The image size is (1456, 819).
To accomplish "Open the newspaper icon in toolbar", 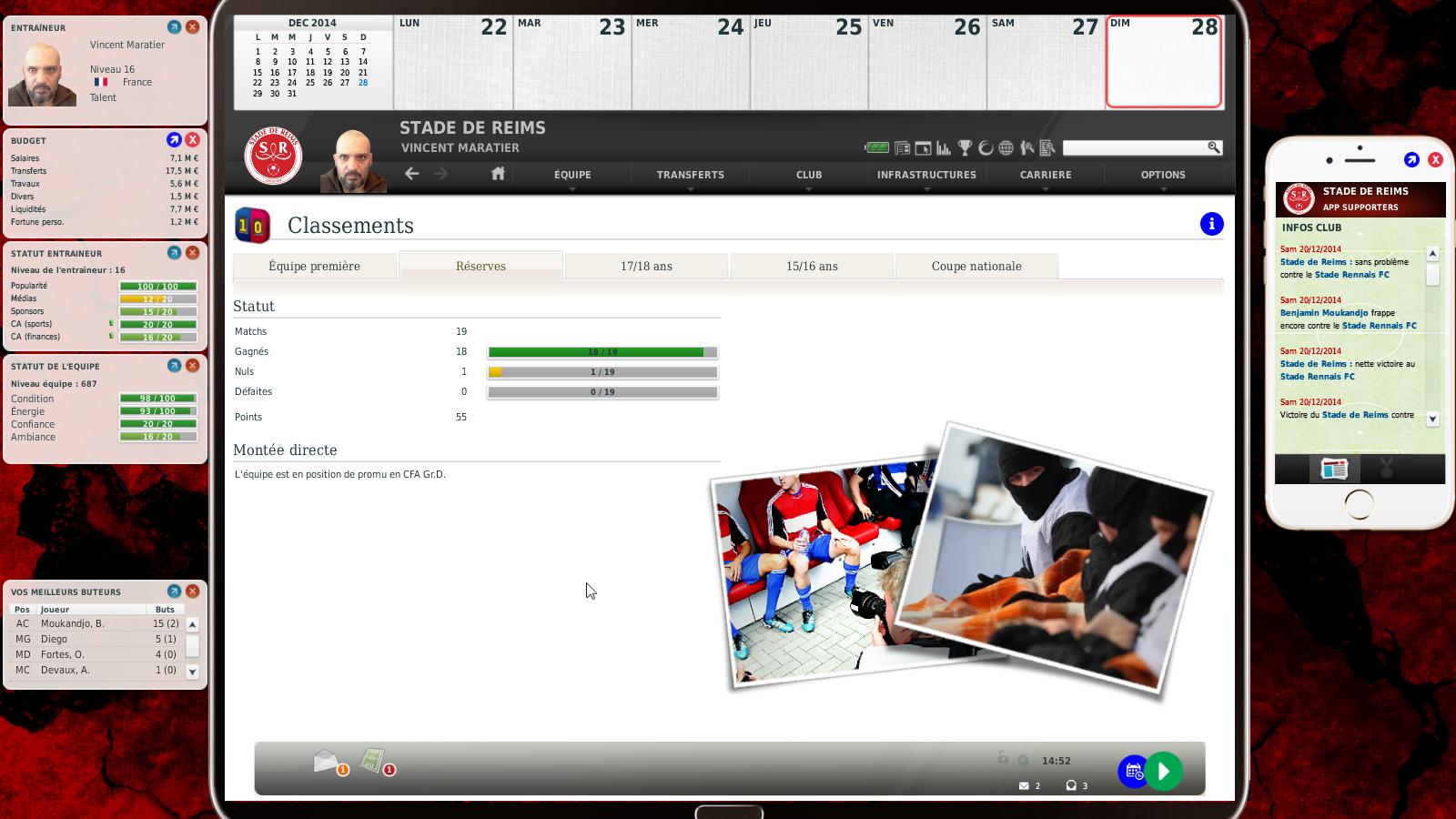I will click(x=902, y=147).
